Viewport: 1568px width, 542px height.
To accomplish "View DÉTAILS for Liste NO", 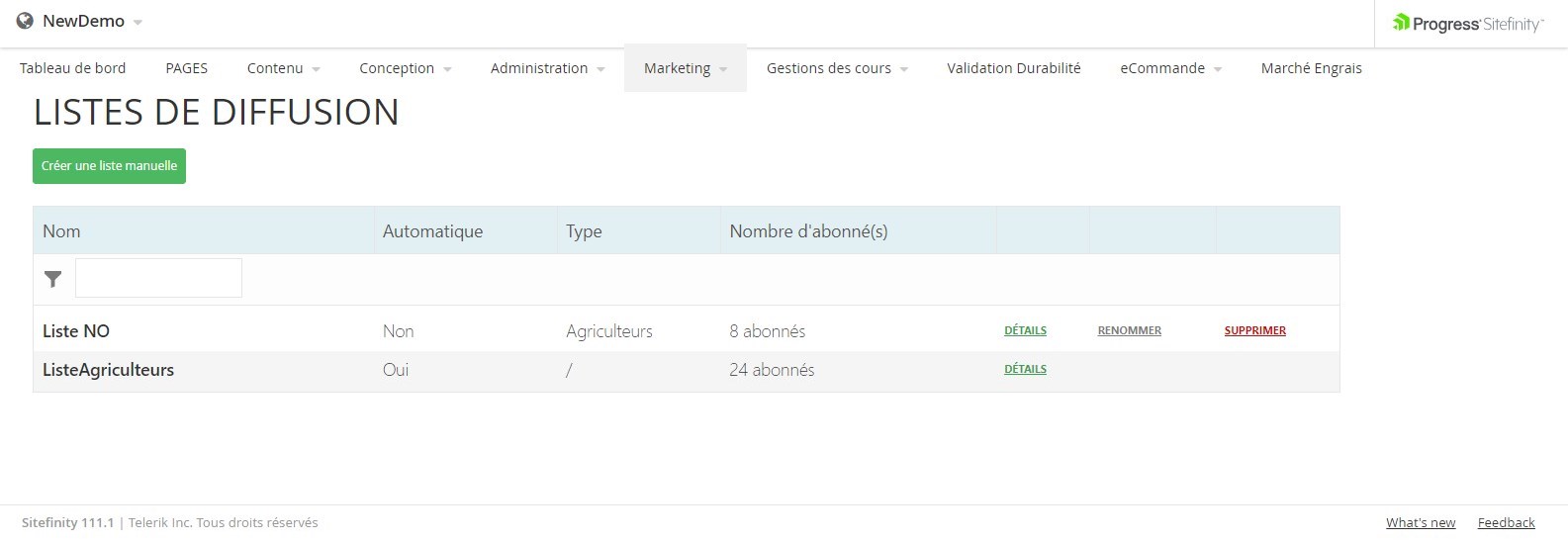I will click(1025, 330).
